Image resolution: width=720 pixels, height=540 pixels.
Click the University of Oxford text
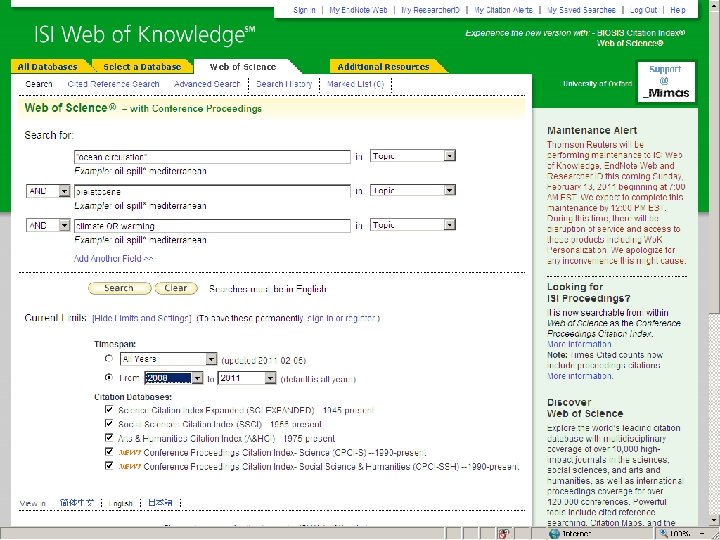tap(597, 84)
